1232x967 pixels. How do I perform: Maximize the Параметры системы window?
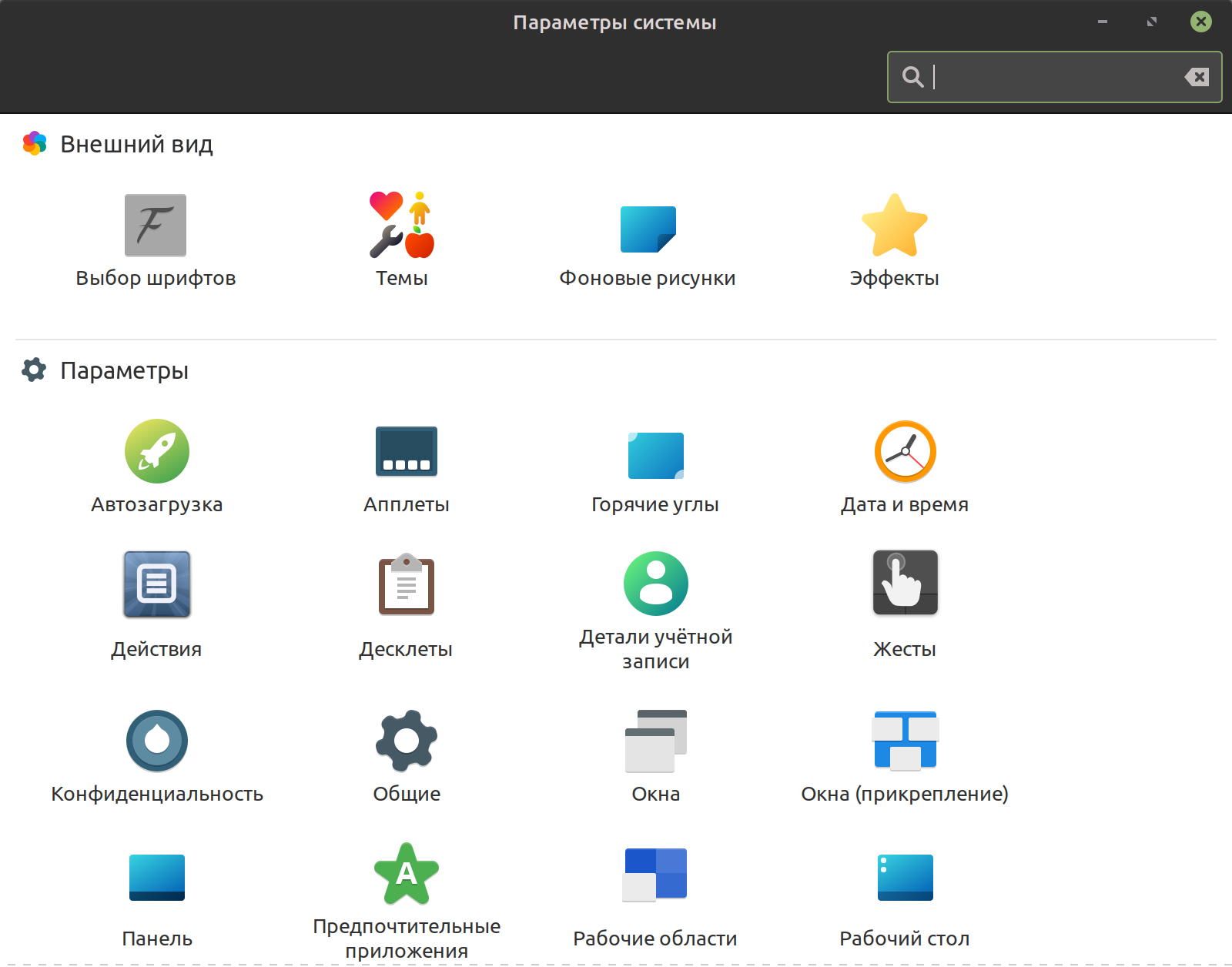[x=1152, y=22]
